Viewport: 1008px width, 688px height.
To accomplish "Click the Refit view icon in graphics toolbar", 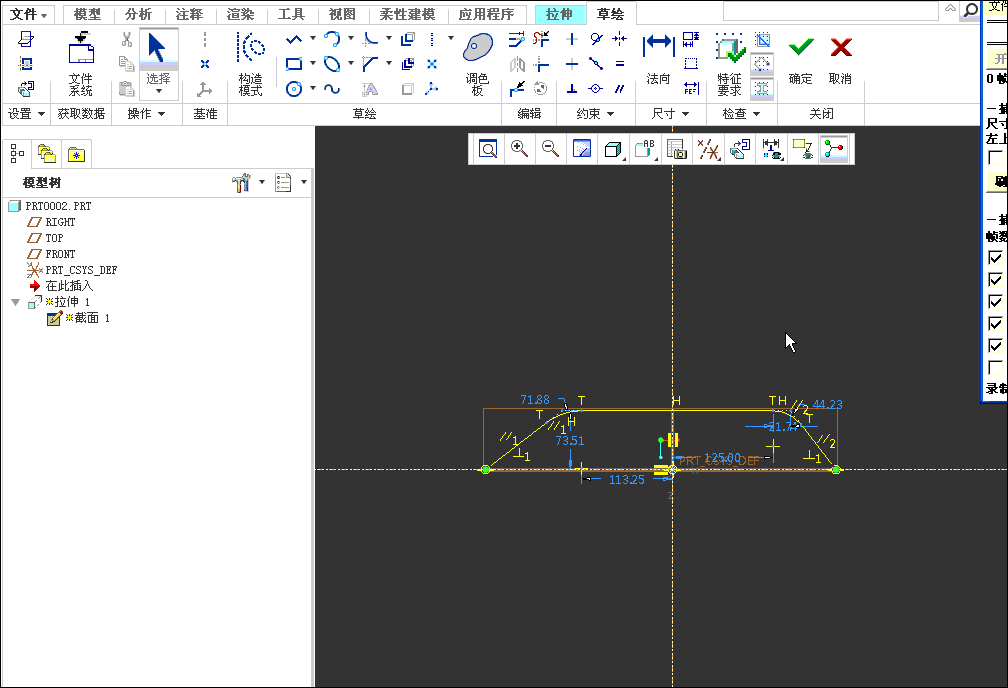I will click(489, 149).
